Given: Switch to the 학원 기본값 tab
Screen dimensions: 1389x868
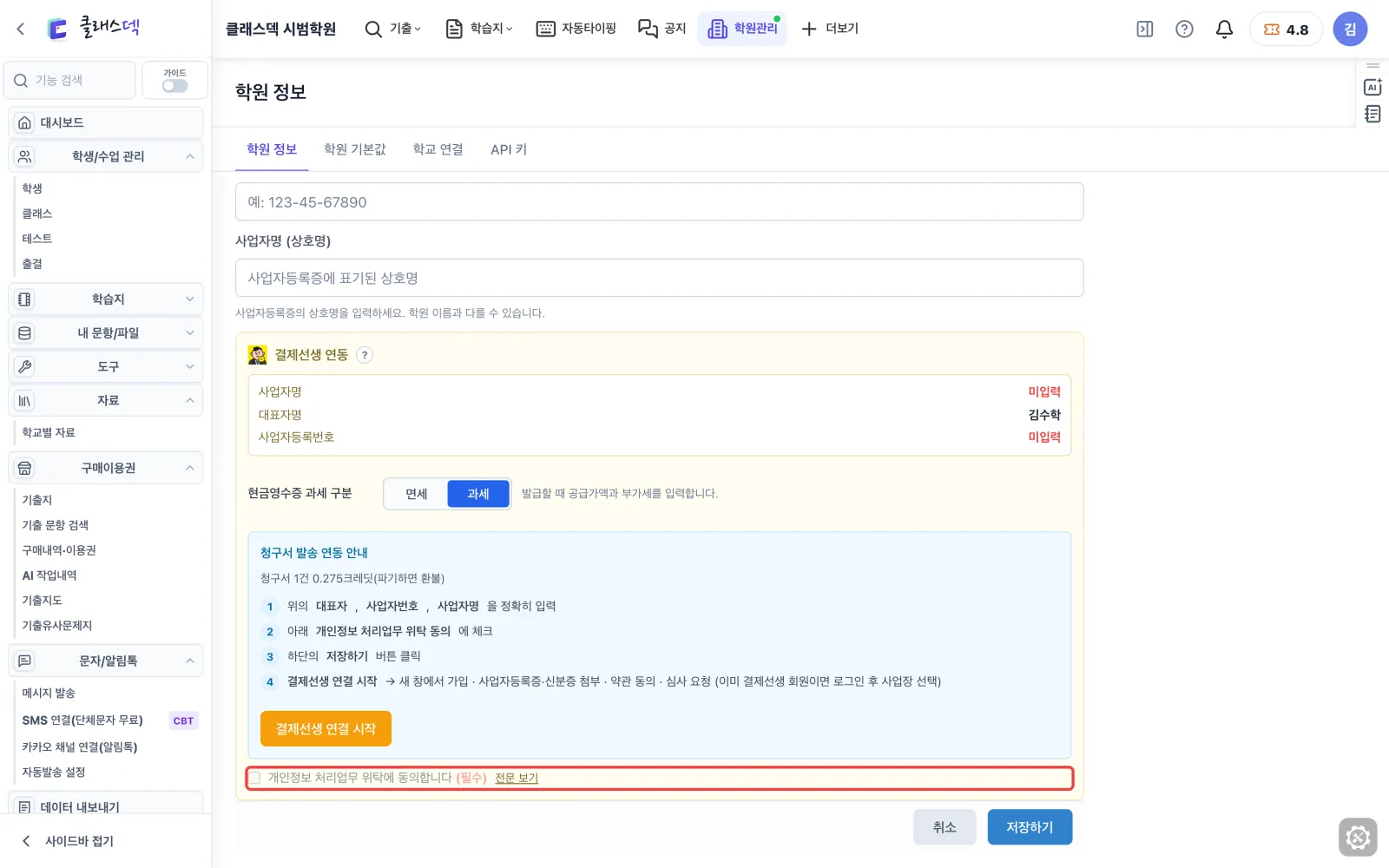Looking at the screenshot, I should point(355,149).
